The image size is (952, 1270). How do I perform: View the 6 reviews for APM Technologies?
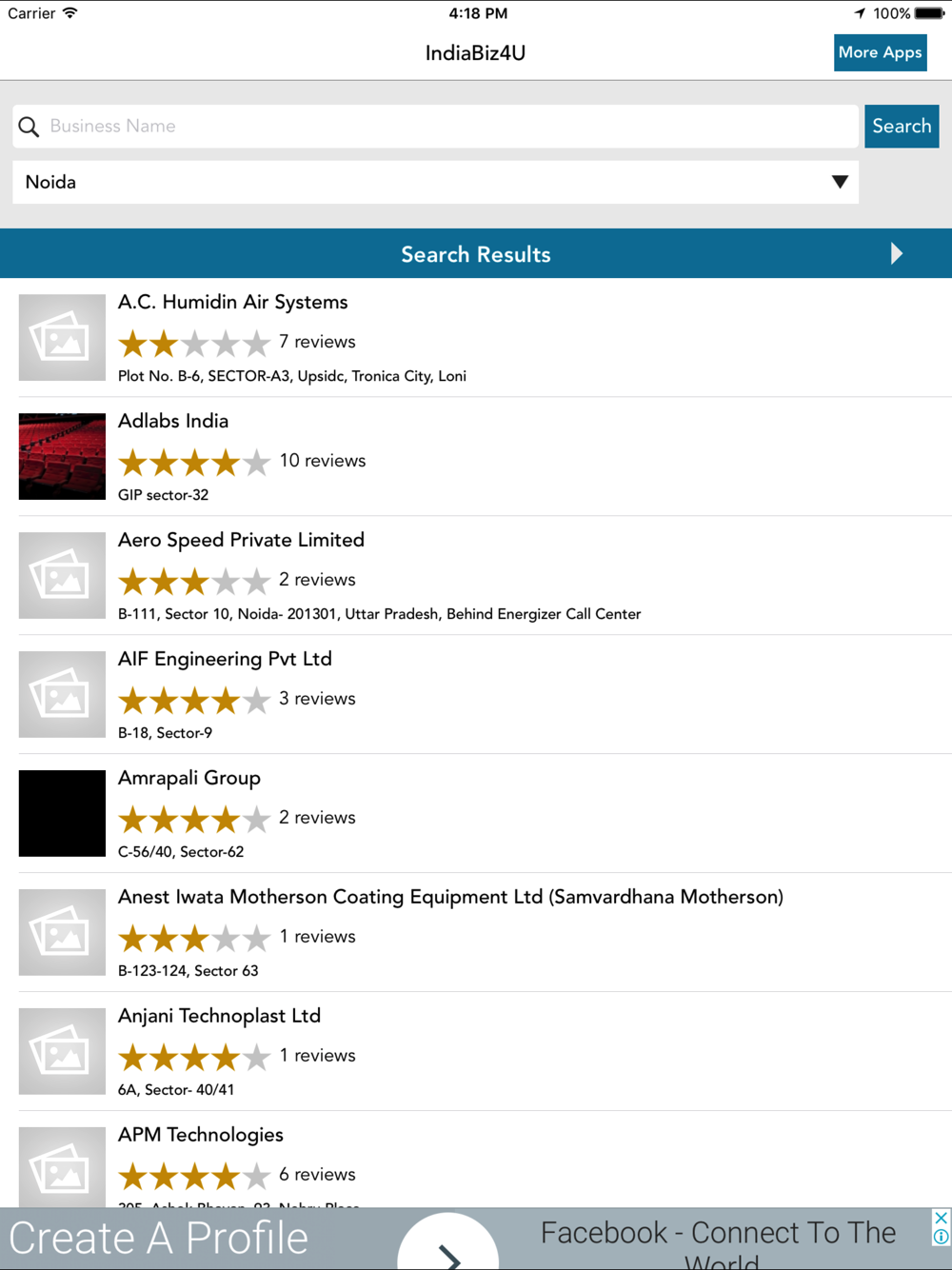click(317, 1175)
